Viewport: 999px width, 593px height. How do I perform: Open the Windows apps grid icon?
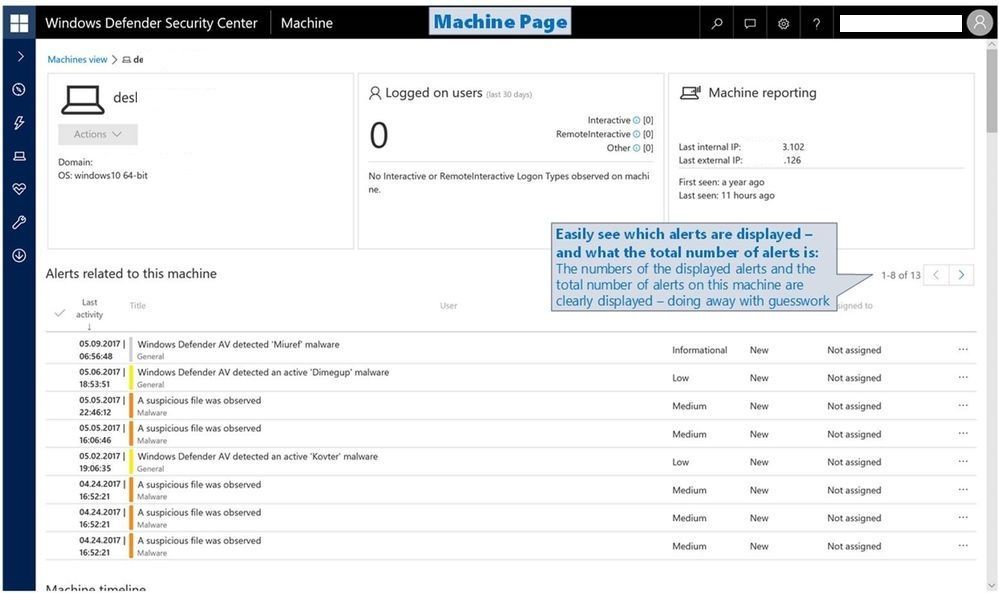tap(19, 23)
